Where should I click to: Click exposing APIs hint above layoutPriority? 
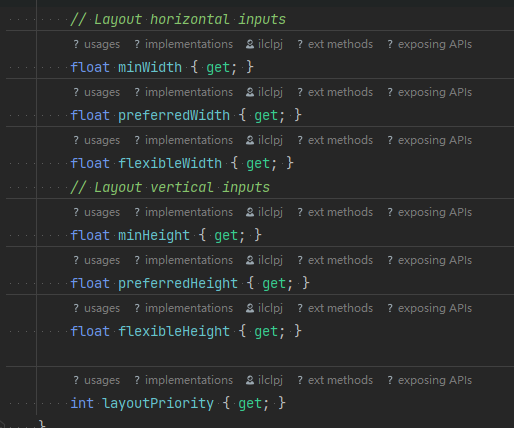click(430, 380)
